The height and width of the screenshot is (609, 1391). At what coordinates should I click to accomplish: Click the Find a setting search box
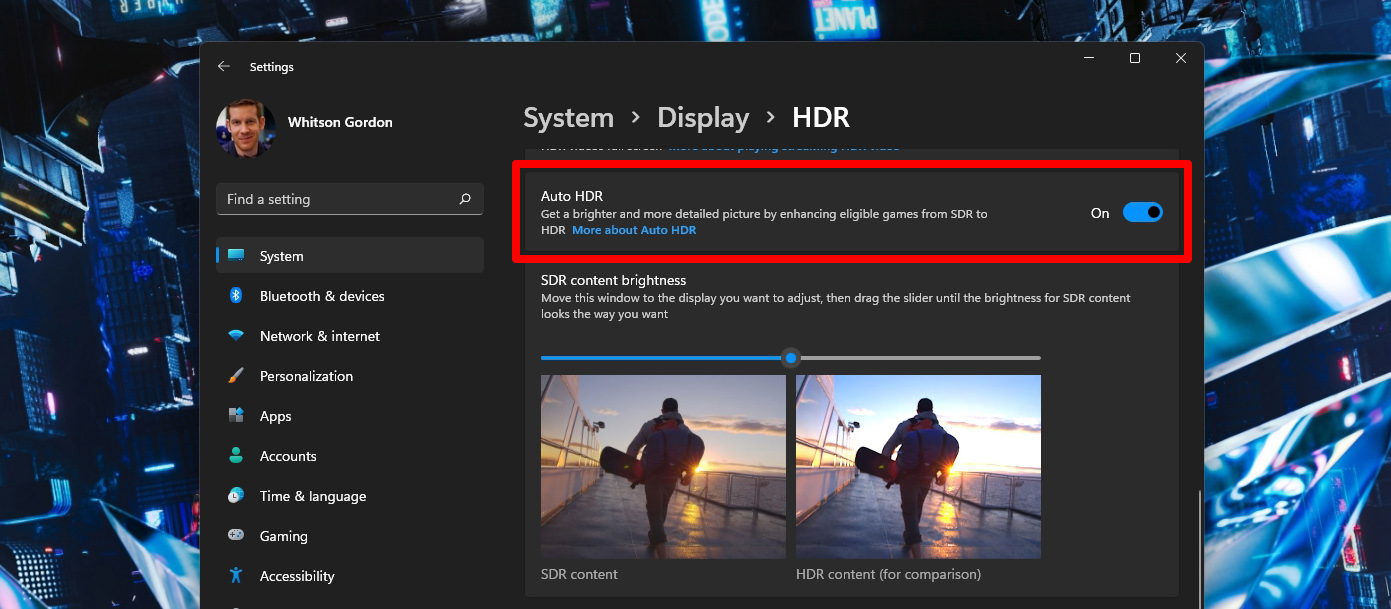(350, 199)
